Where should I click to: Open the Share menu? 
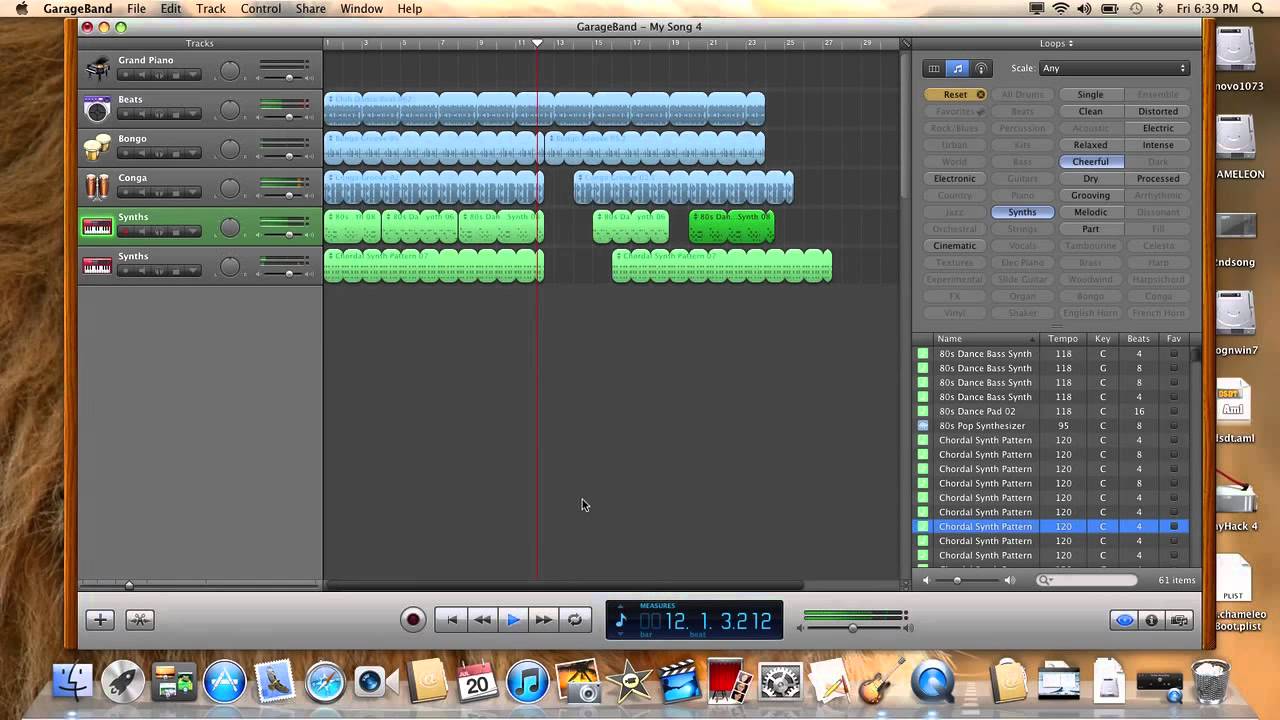coord(310,8)
